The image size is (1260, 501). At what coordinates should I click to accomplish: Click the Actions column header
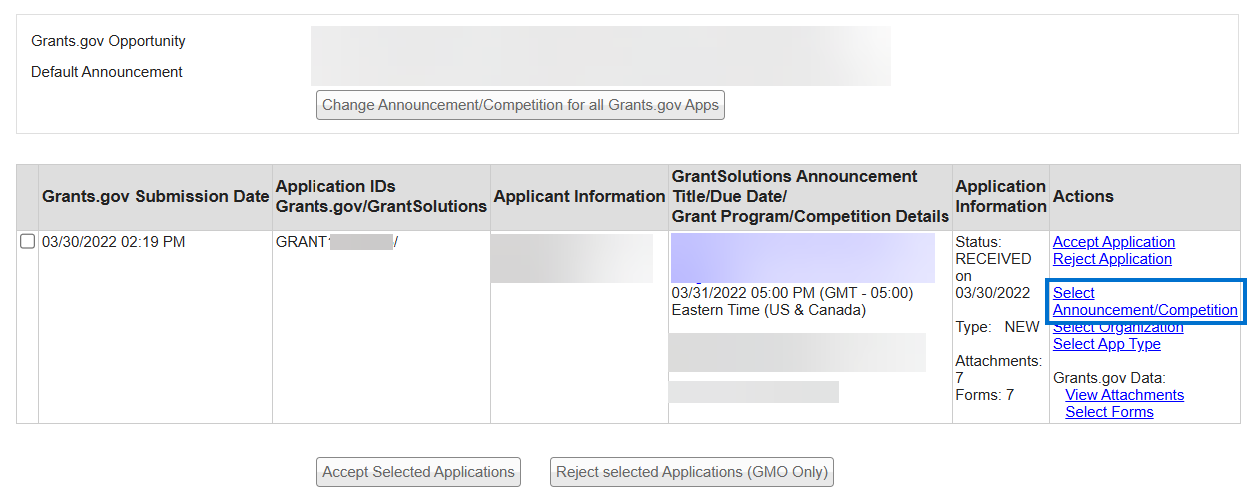pyautogui.click(x=1083, y=197)
